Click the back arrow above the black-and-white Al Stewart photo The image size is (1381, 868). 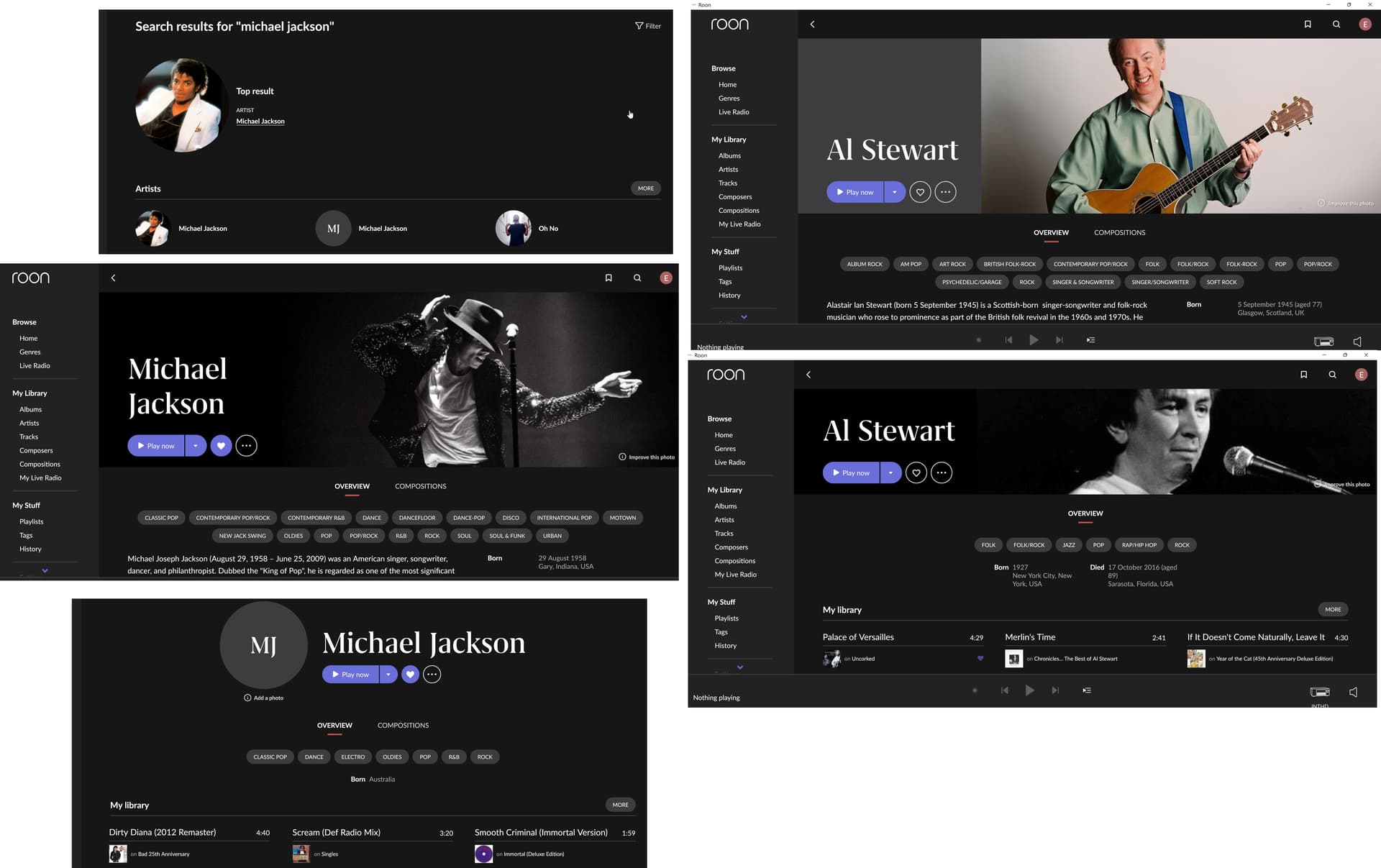[808, 375]
